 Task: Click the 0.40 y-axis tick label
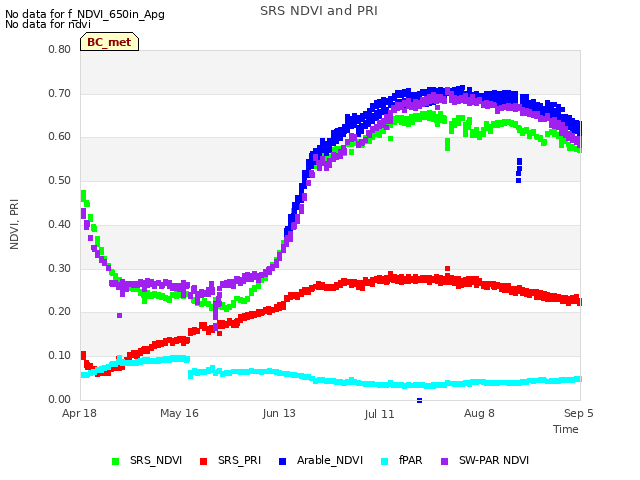point(60,224)
